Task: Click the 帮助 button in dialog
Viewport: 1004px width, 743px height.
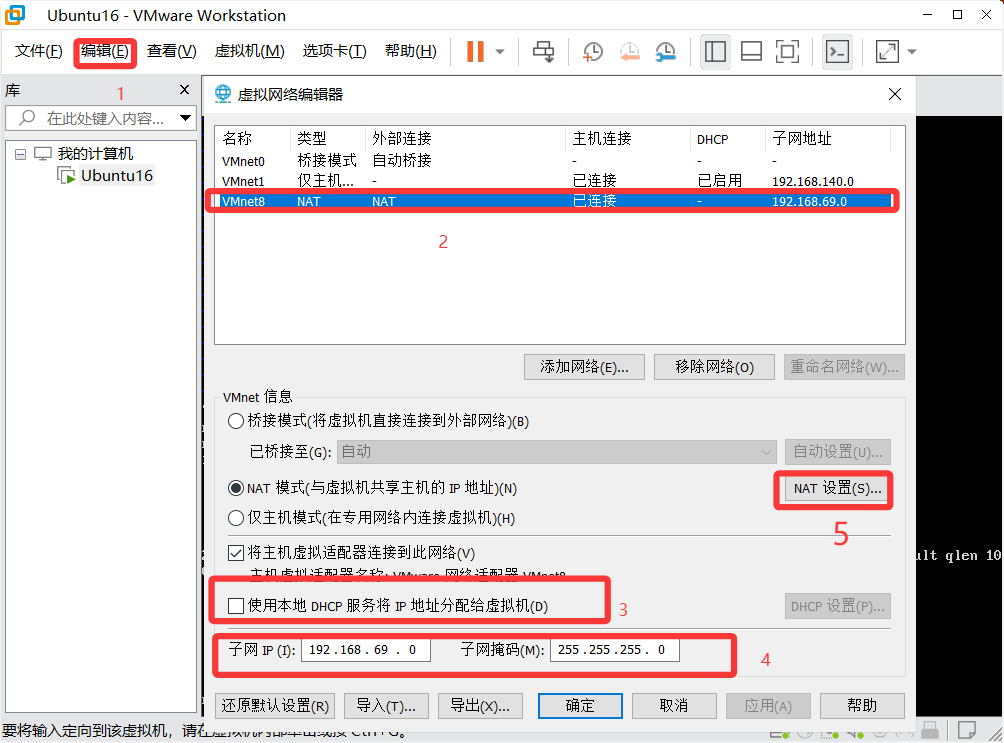Action: [862, 706]
